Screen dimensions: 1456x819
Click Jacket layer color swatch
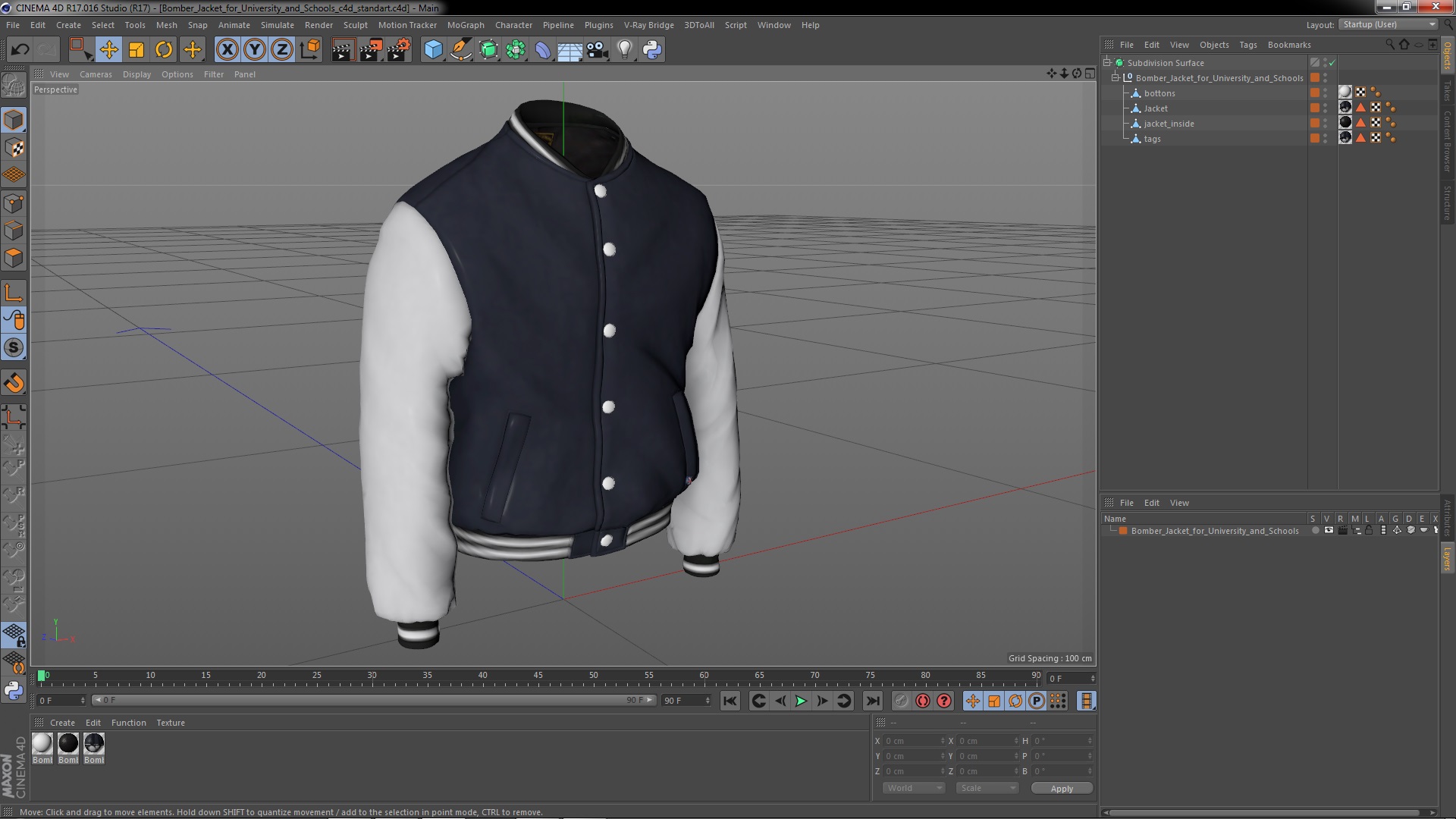(1314, 108)
